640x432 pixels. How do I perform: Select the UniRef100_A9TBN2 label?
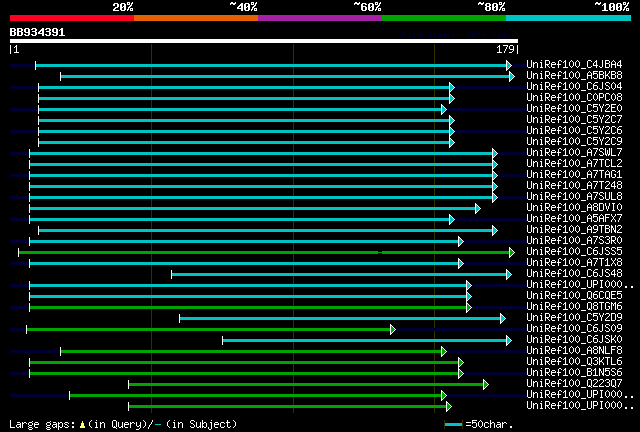(574, 230)
